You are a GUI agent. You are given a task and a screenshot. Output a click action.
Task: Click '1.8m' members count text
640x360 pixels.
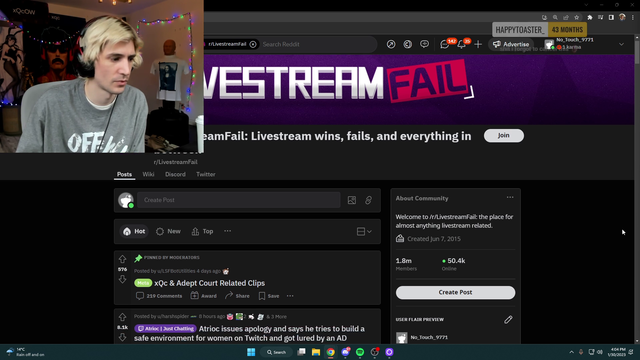[404, 260]
